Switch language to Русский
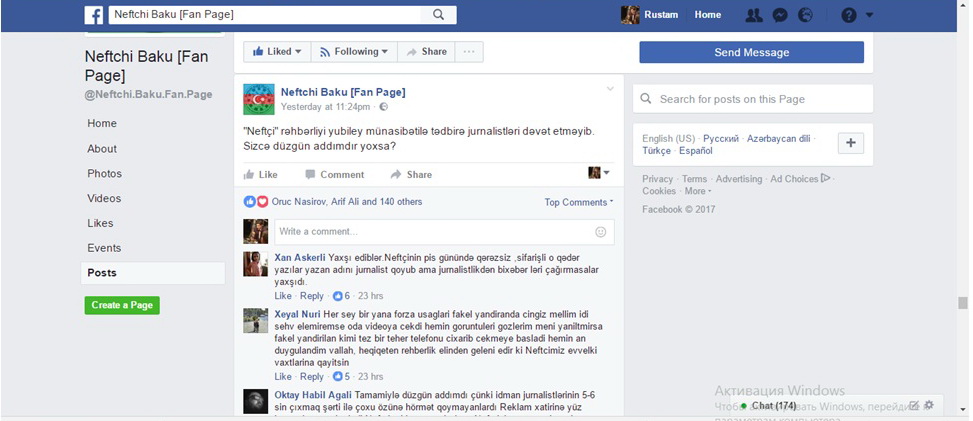Image resolution: width=973 pixels, height=421 pixels. pyautogui.click(x=720, y=139)
